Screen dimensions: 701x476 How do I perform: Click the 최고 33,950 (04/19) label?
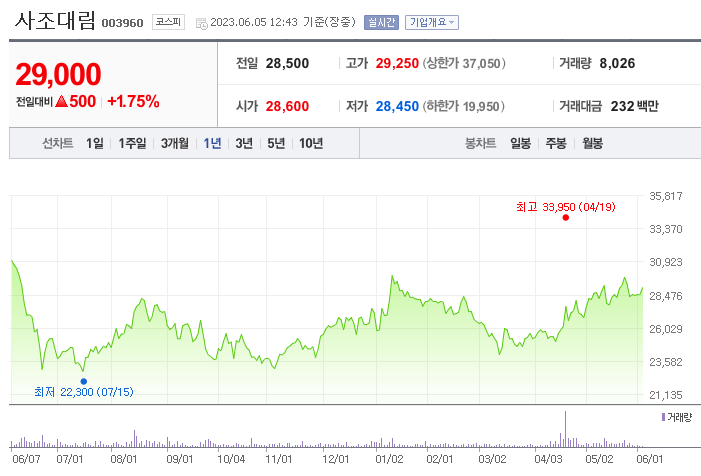click(566, 207)
